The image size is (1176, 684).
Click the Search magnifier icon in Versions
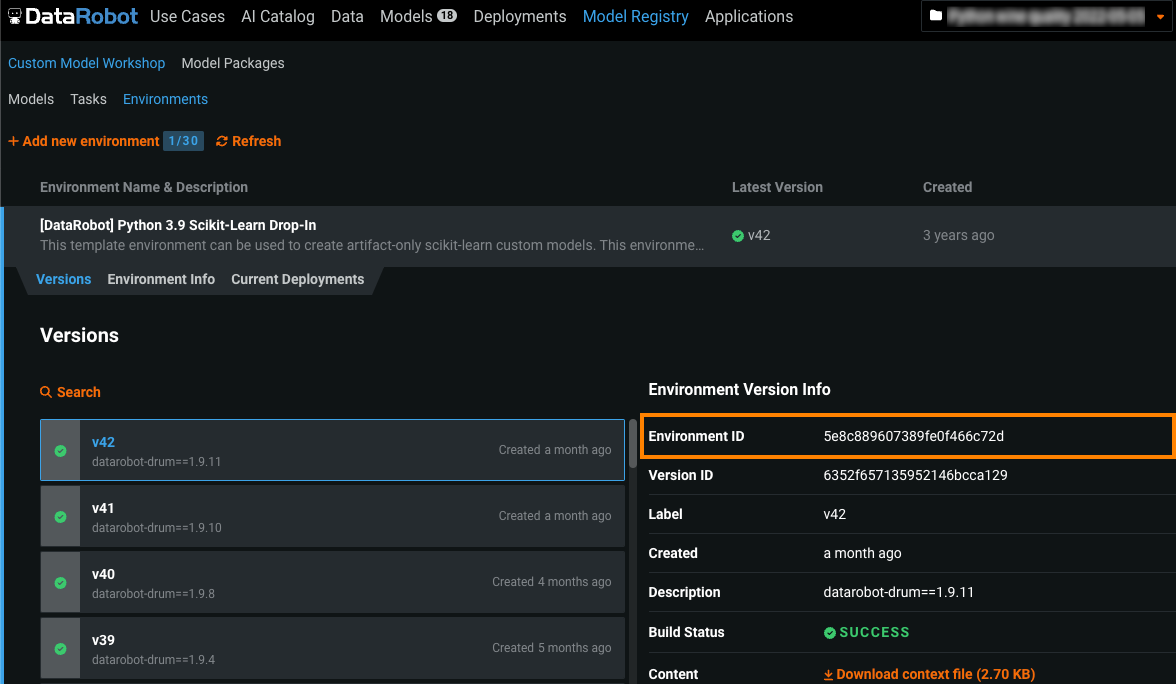[x=46, y=392]
